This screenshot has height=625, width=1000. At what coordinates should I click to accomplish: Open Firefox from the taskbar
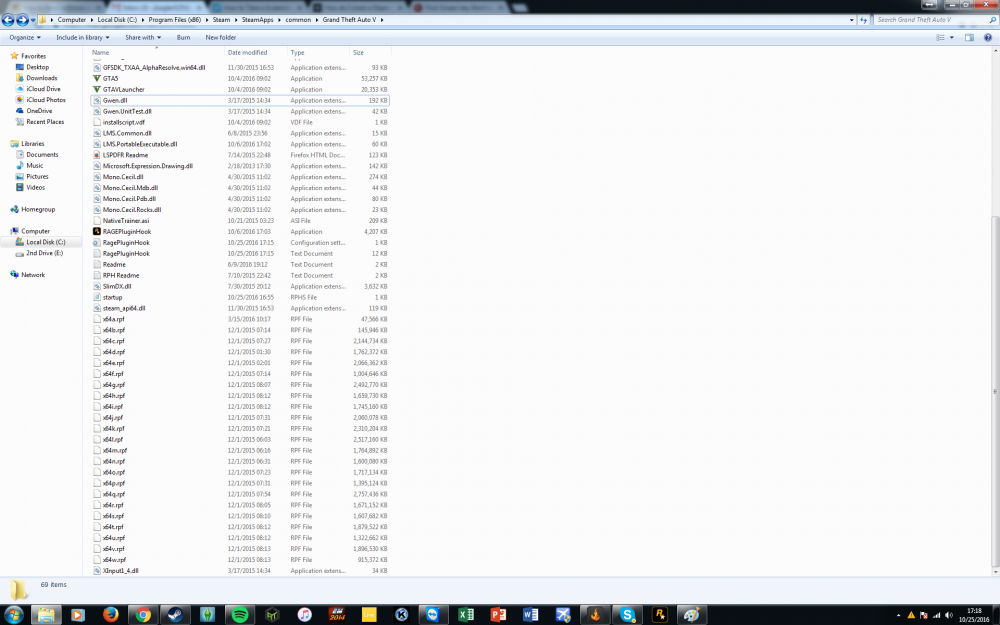coord(110,615)
